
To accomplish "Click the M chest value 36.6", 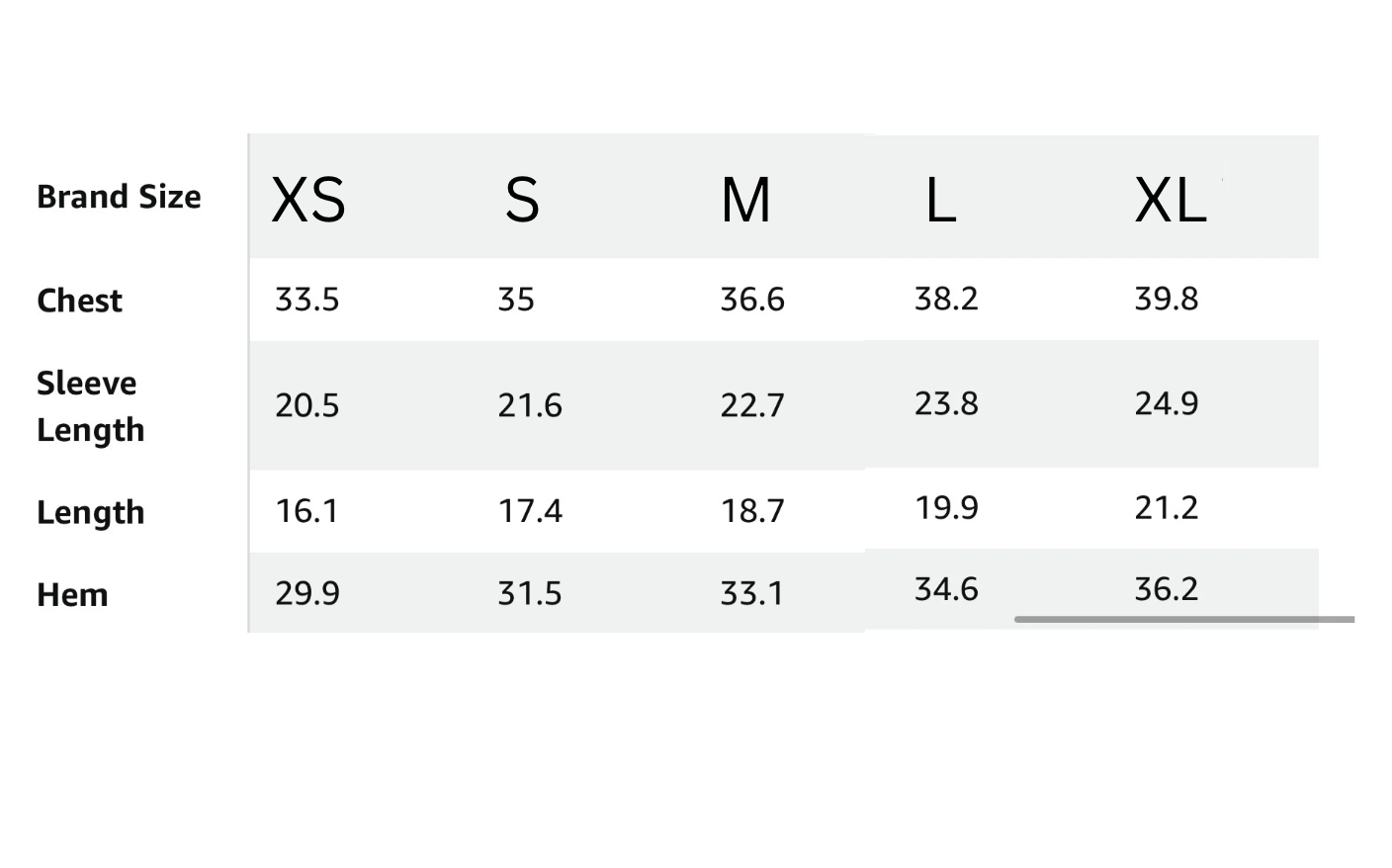I will click(x=752, y=300).
